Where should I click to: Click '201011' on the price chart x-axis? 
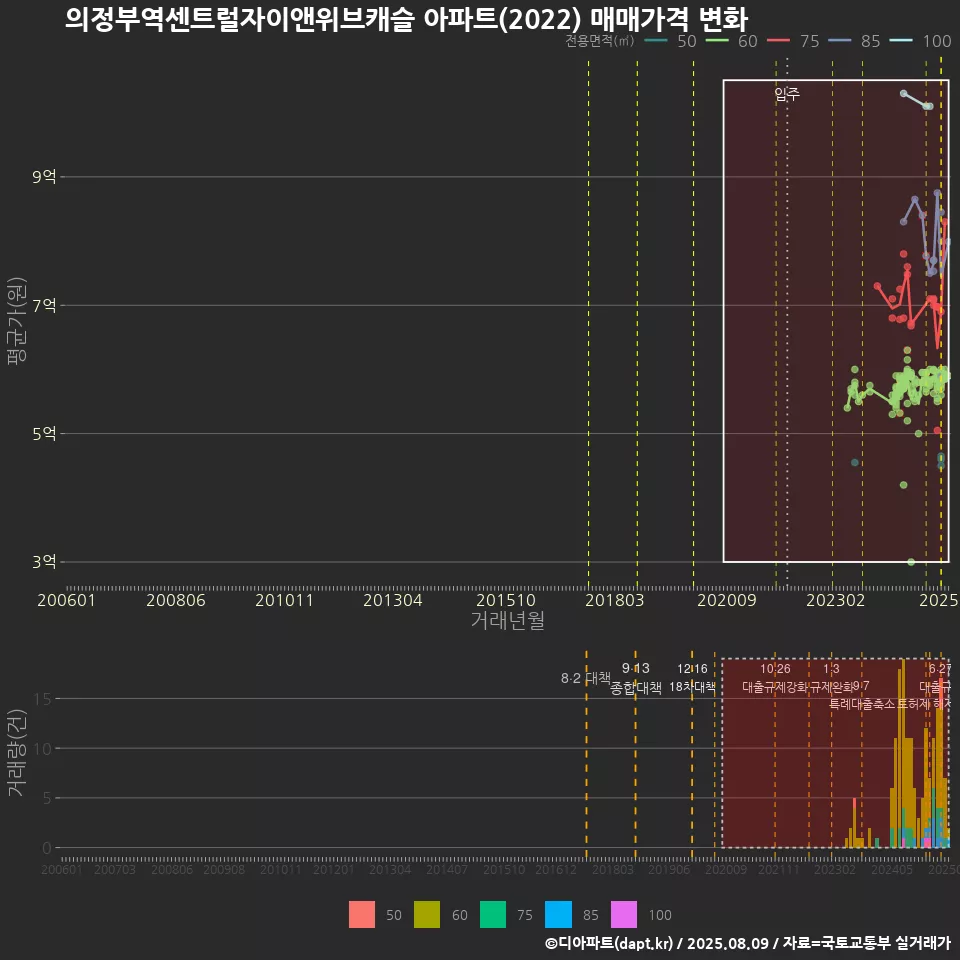(284, 600)
